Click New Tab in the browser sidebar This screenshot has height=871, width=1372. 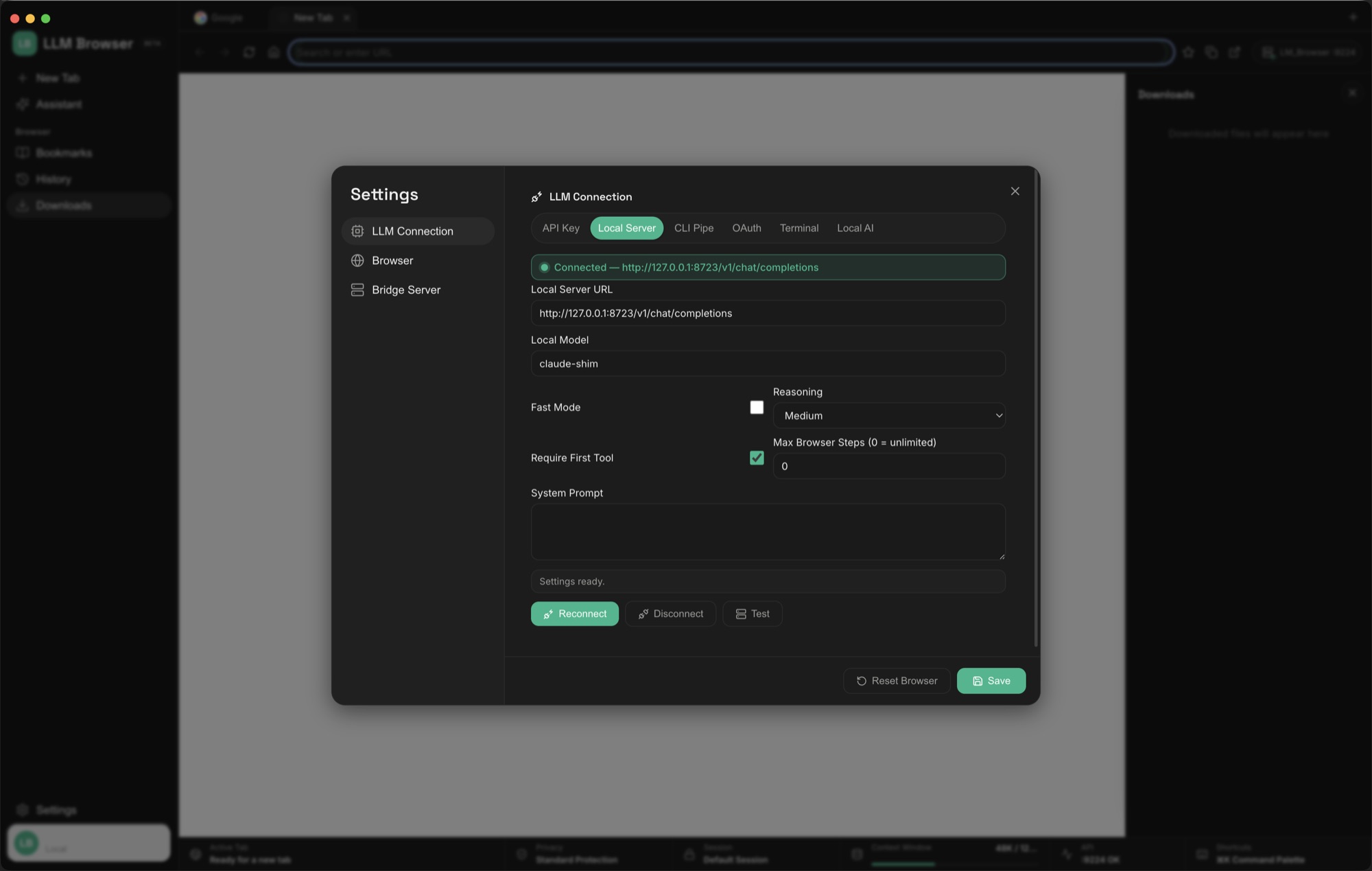88,78
